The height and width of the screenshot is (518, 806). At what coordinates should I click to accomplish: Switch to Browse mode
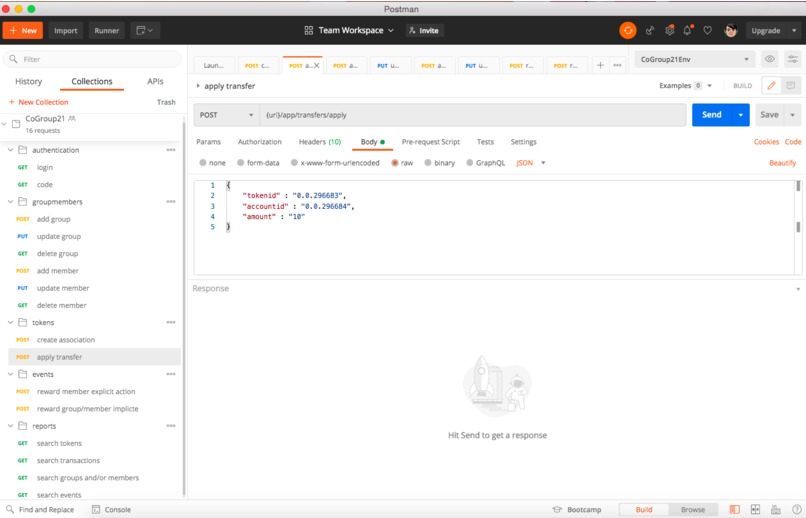[693, 509]
